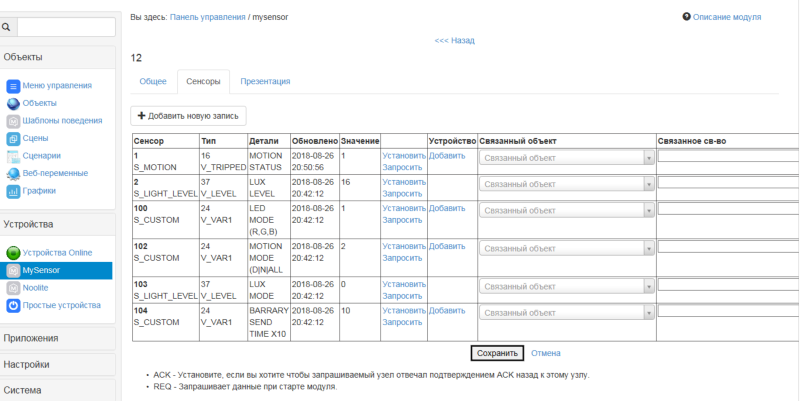Click the Объекты globe icon

[x=13, y=103]
